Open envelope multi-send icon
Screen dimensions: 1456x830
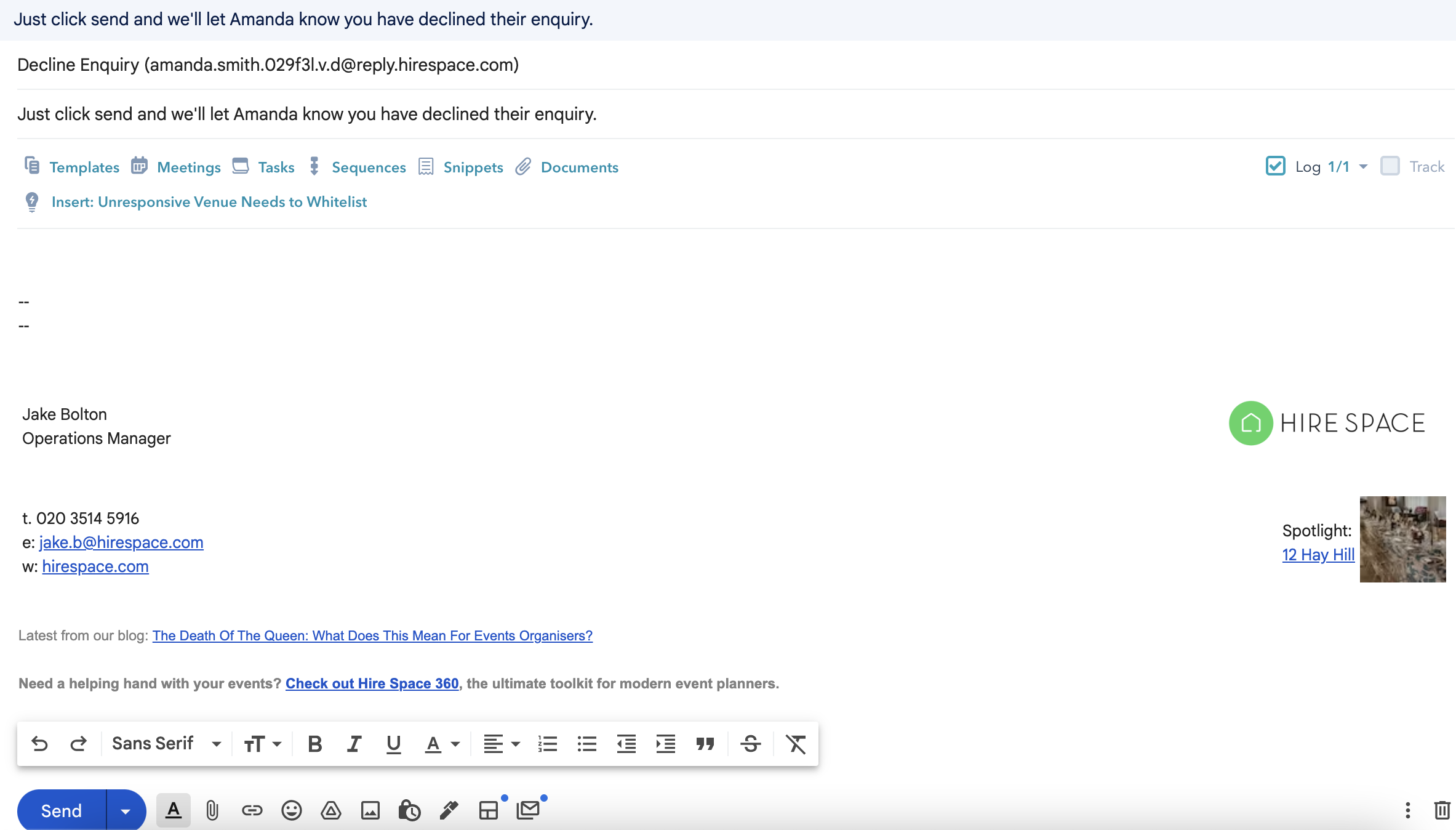(528, 810)
